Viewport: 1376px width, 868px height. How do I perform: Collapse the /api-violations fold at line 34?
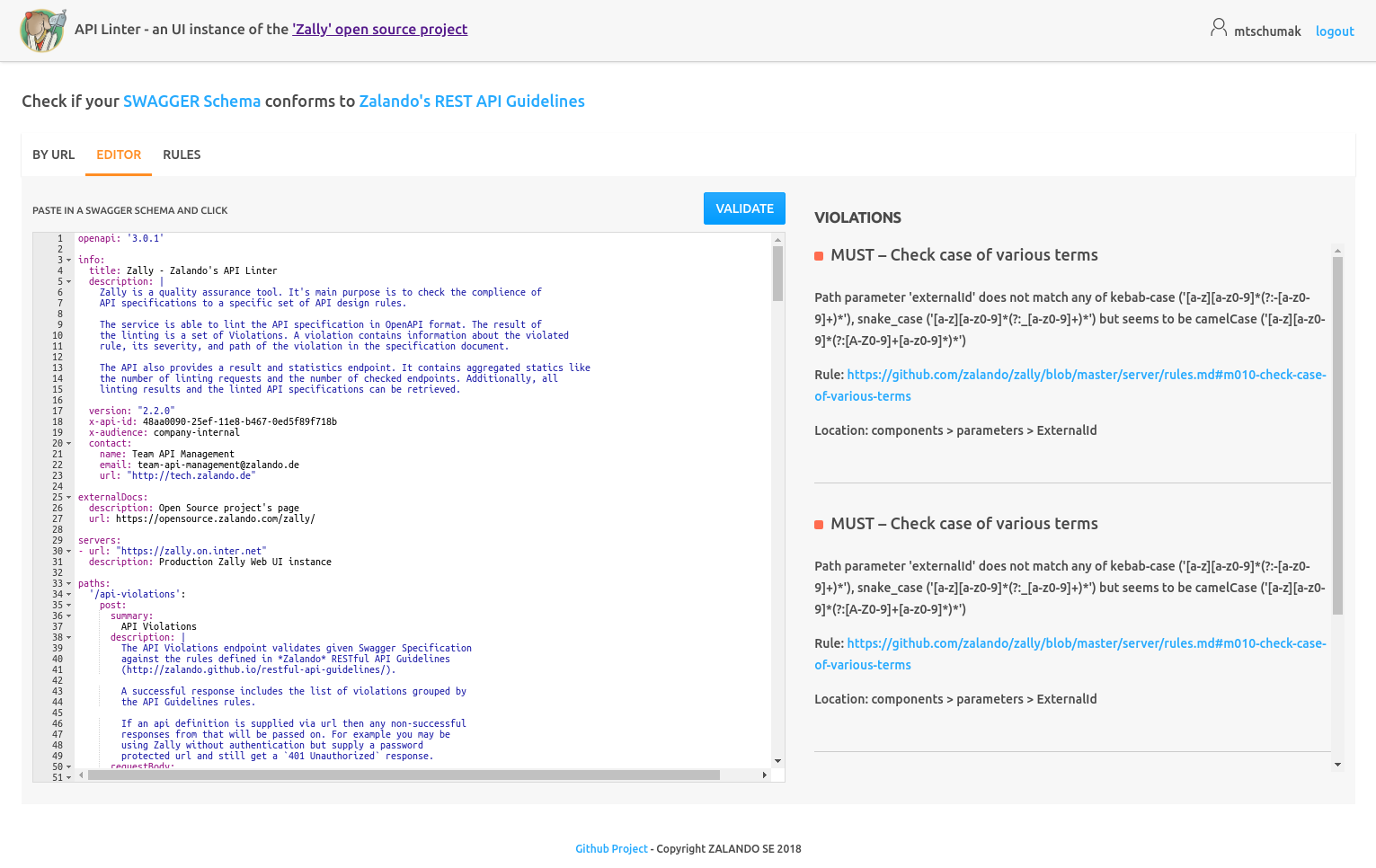click(68, 595)
